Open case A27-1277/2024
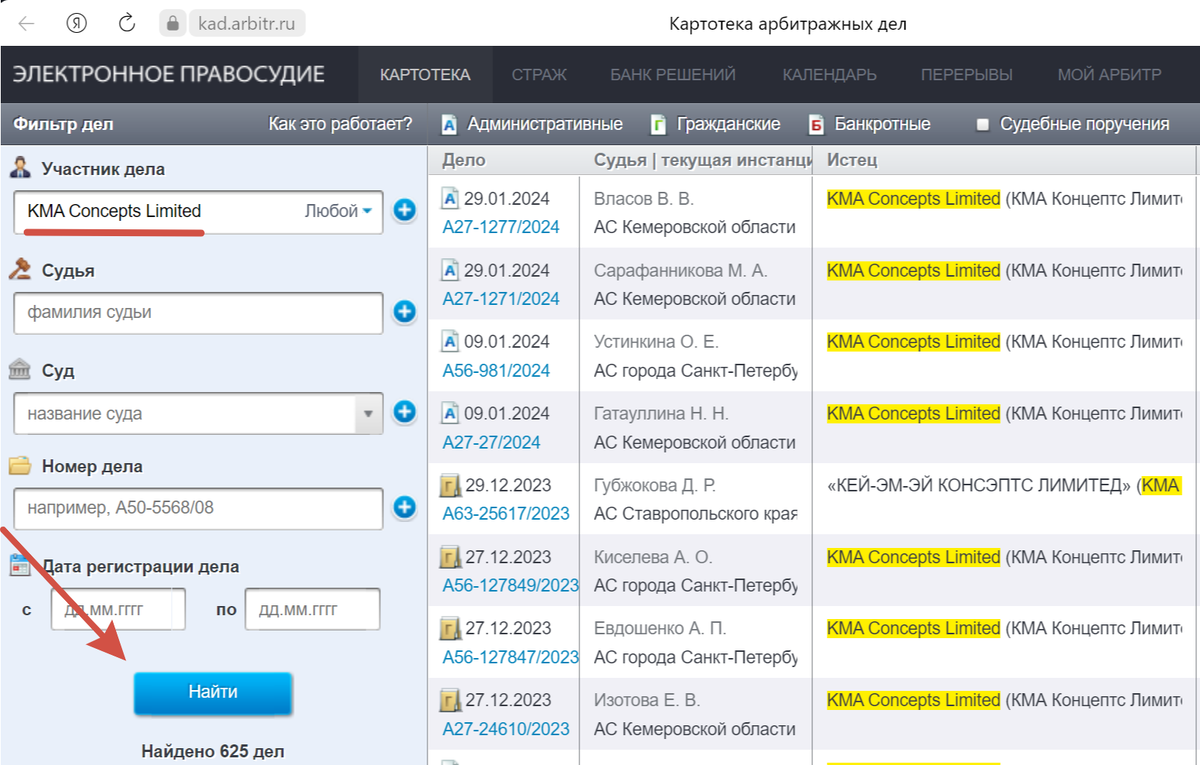The width and height of the screenshot is (1200, 765). click(501, 227)
